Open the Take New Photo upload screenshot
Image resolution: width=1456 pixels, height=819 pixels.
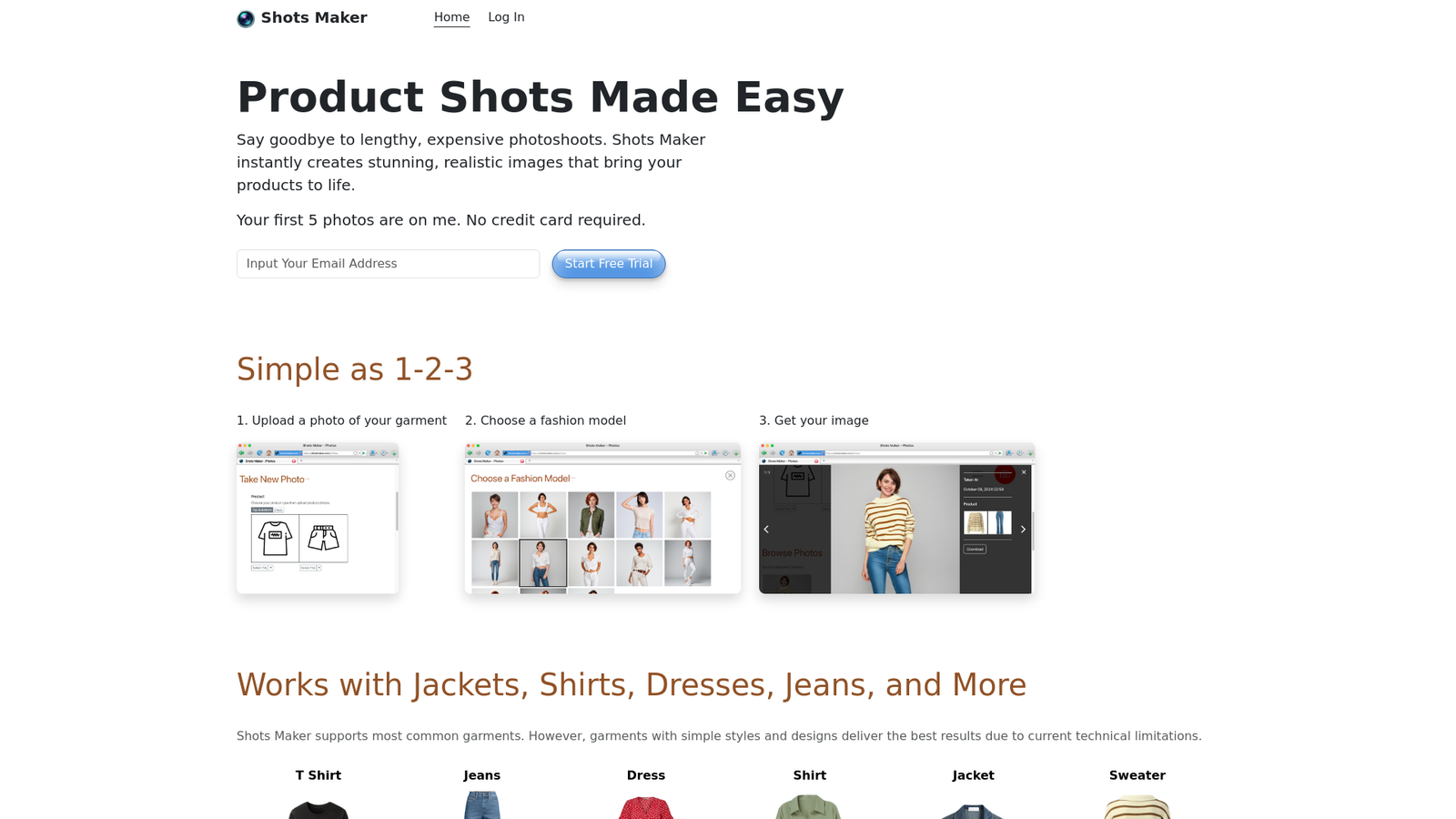[318, 519]
